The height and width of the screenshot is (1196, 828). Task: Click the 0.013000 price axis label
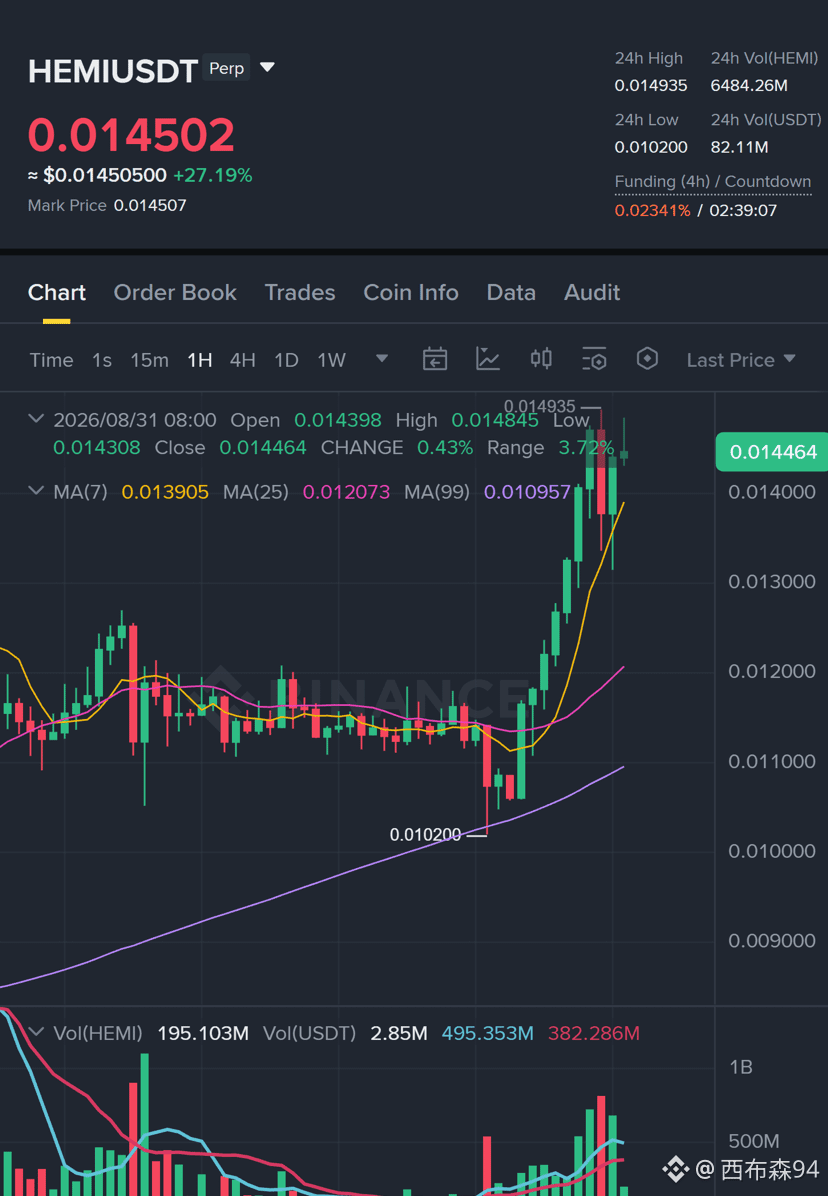pos(772,582)
